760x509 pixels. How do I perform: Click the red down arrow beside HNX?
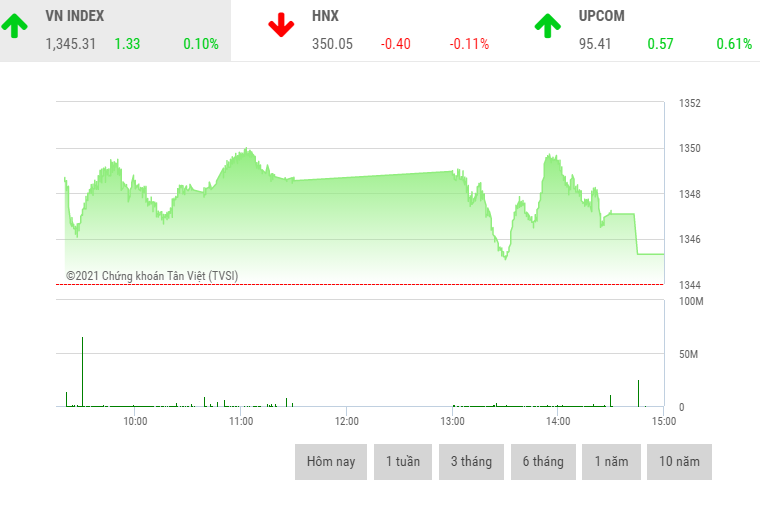tap(281, 26)
